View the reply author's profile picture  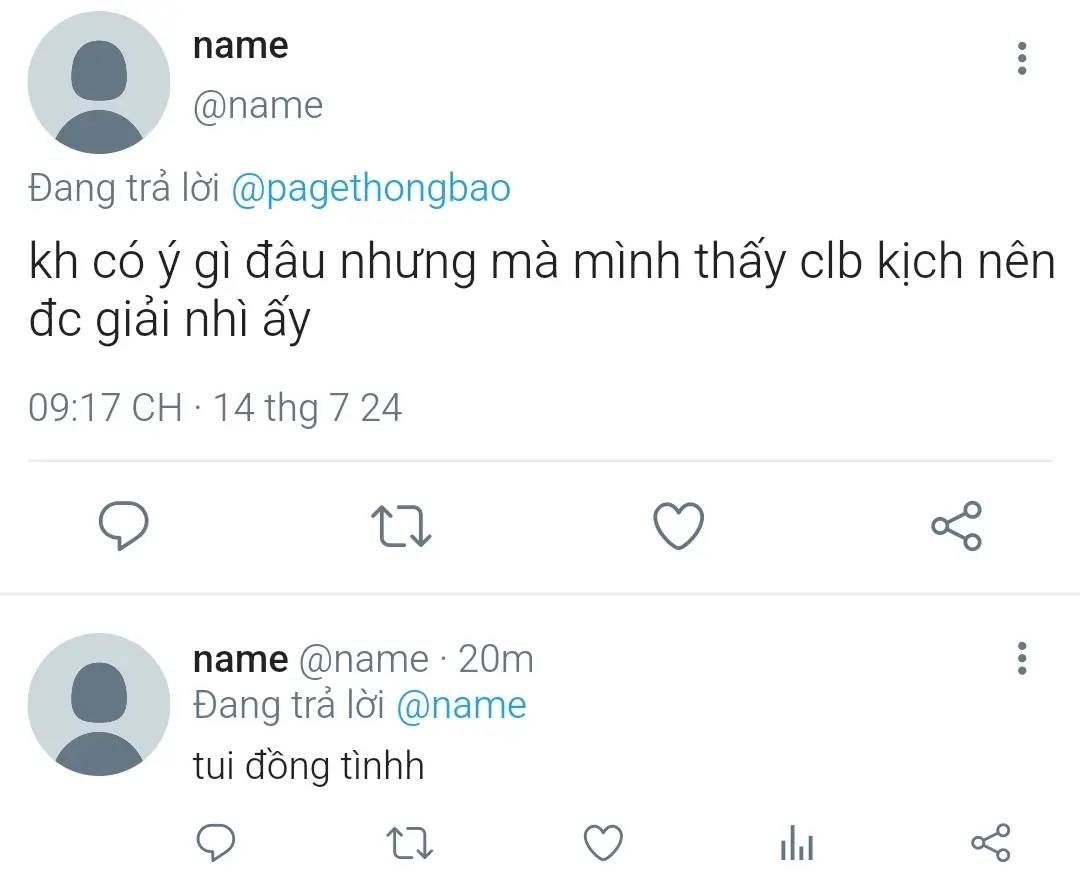point(99,704)
